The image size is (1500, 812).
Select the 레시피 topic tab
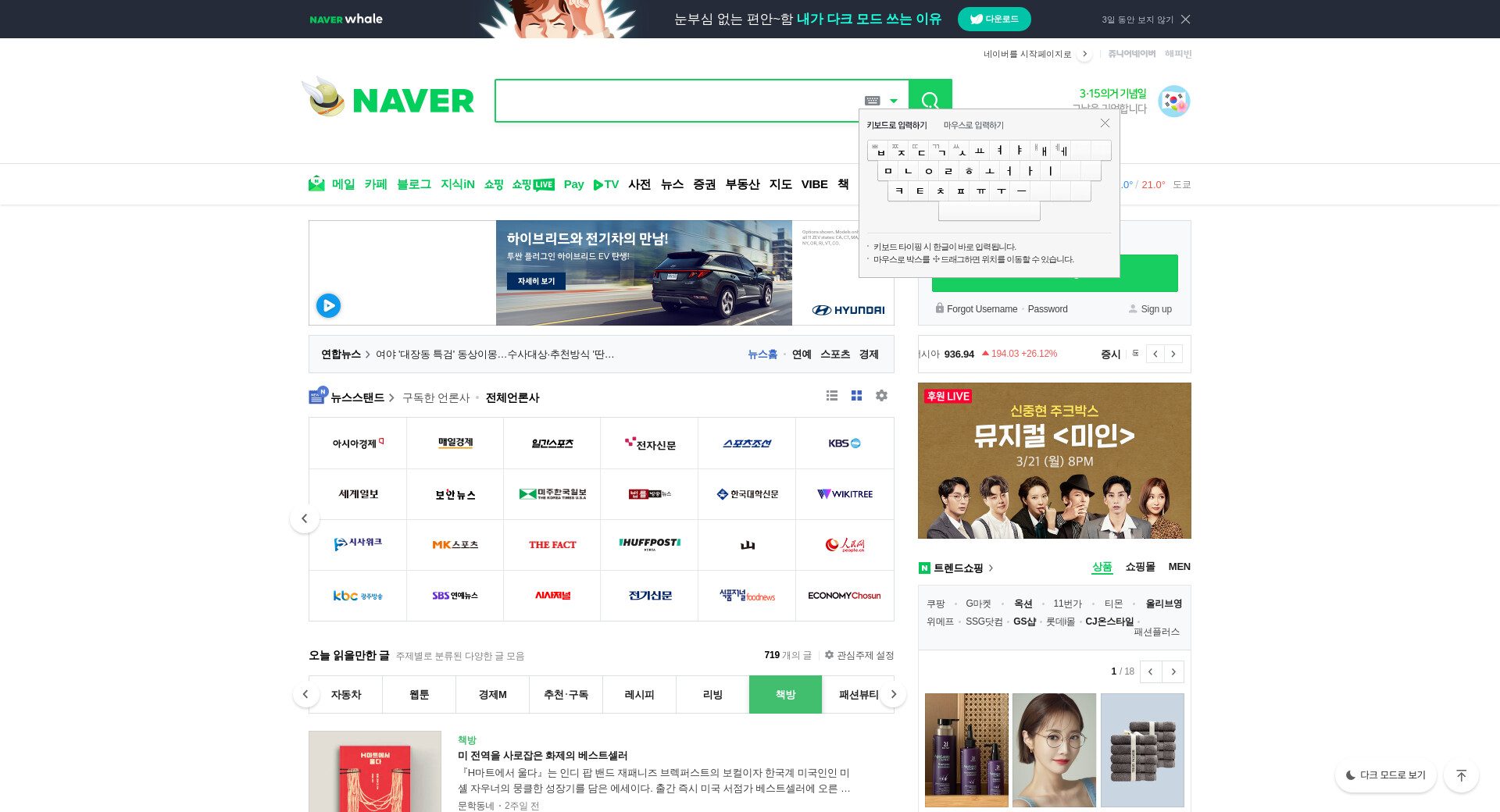click(639, 695)
